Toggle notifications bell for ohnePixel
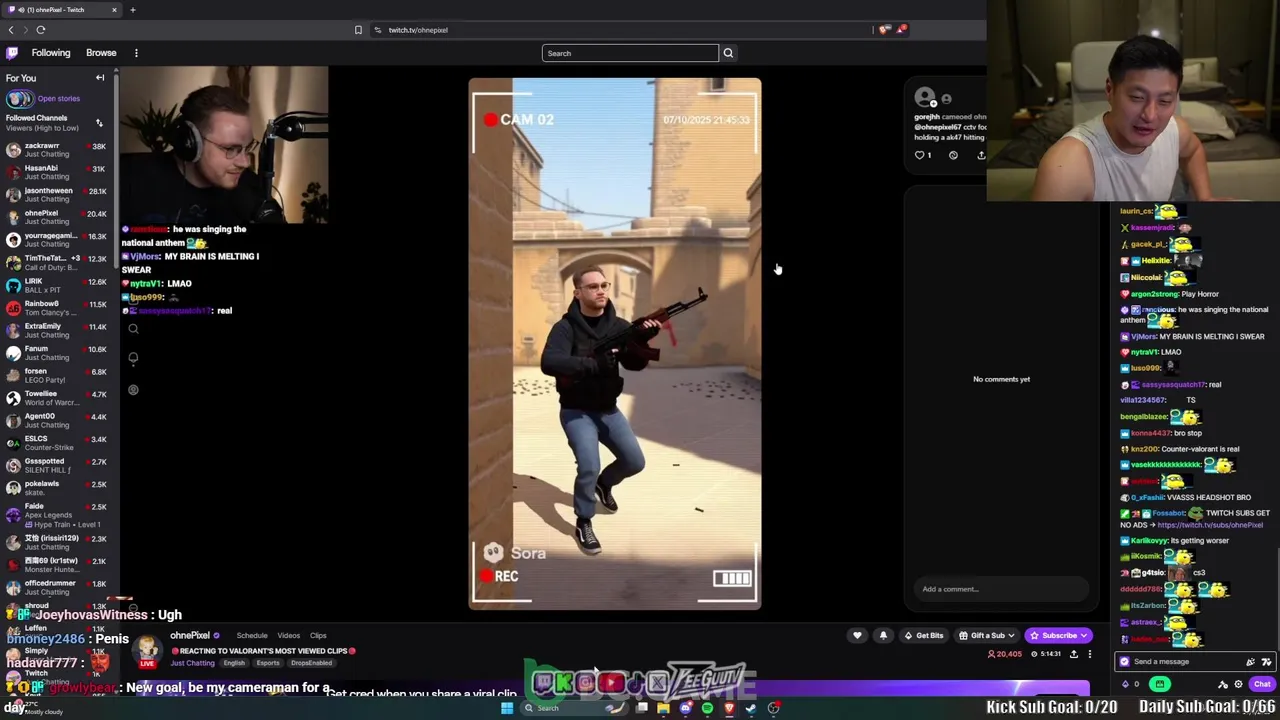The image size is (1280, 720). [x=883, y=635]
